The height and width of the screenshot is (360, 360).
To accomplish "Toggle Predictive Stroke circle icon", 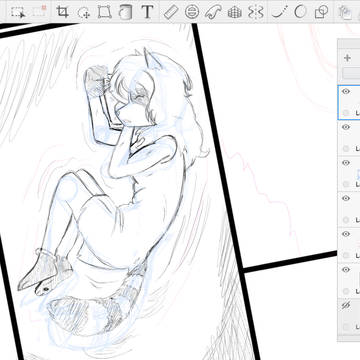I will click(300, 12).
